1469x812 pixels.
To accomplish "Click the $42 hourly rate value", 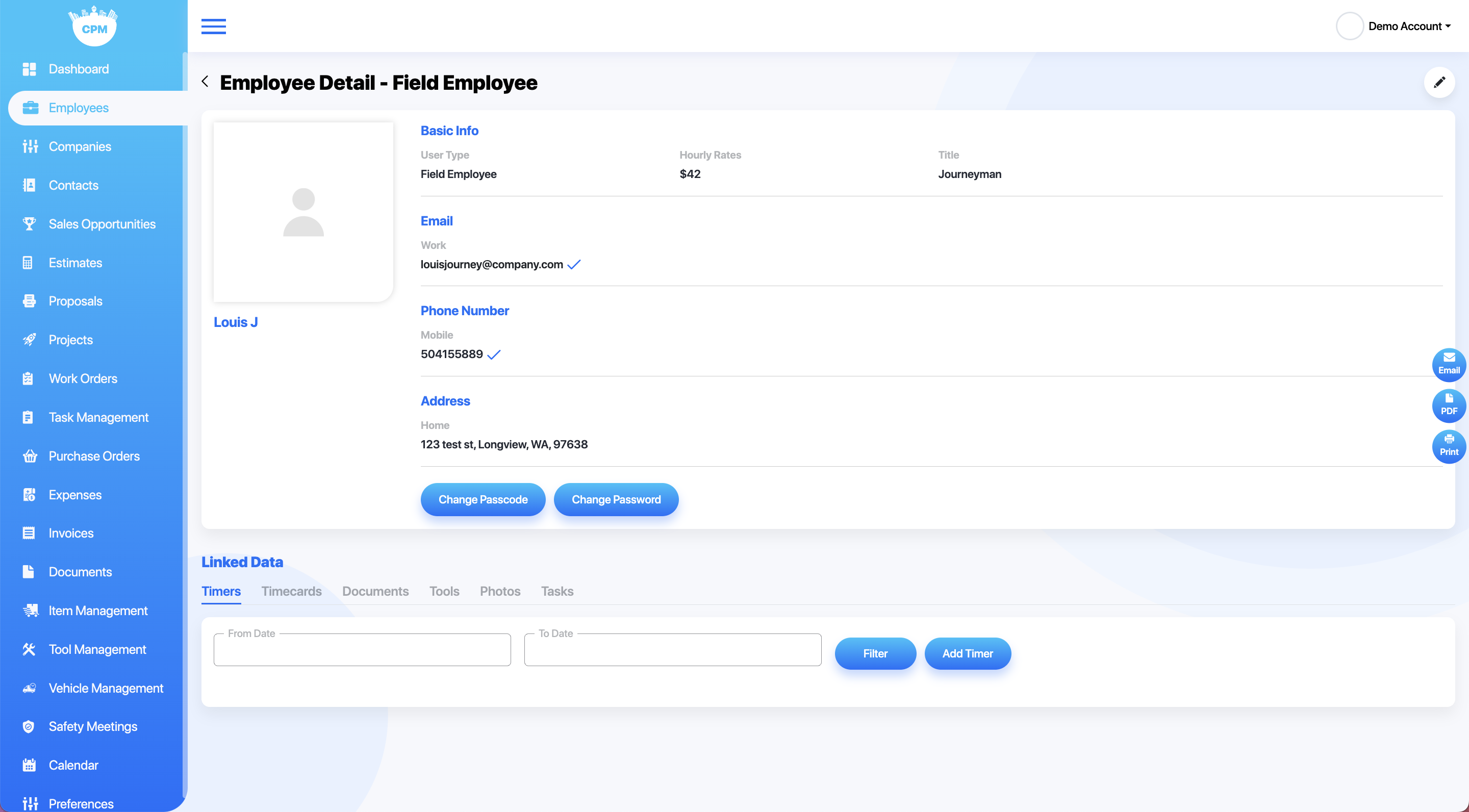I will click(x=690, y=174).
